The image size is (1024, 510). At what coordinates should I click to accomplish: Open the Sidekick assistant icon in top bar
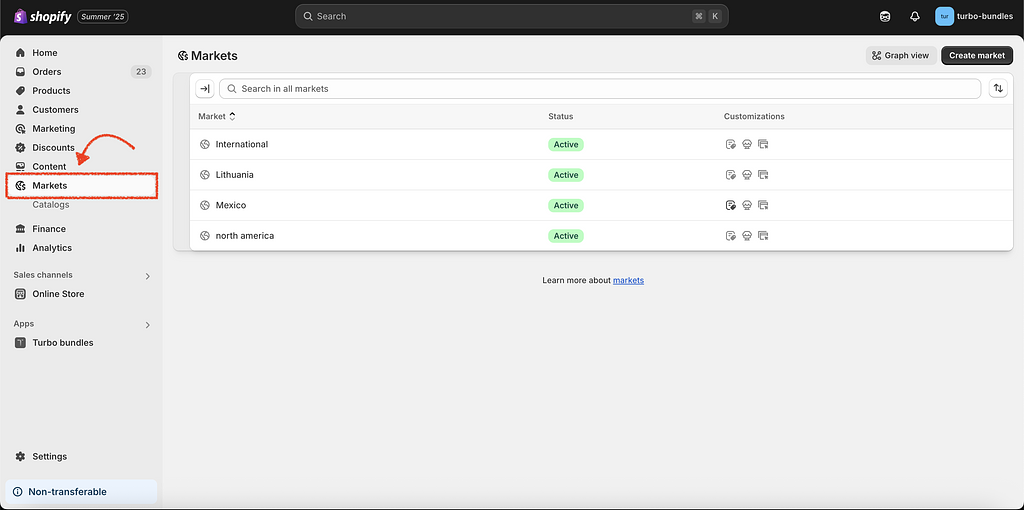pyautogui.click(x=885, y=16)
